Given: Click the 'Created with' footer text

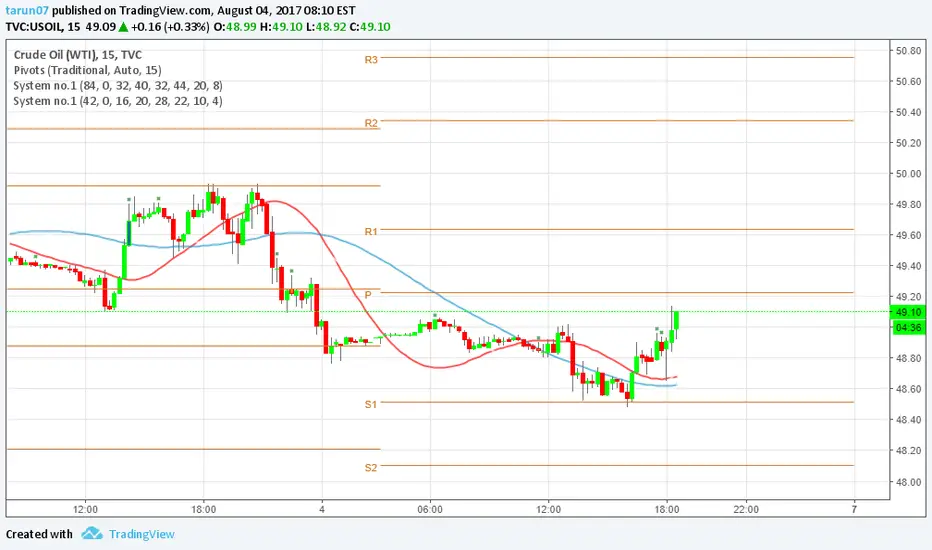Looking at the screenshot, I should (x=39, y=534).
